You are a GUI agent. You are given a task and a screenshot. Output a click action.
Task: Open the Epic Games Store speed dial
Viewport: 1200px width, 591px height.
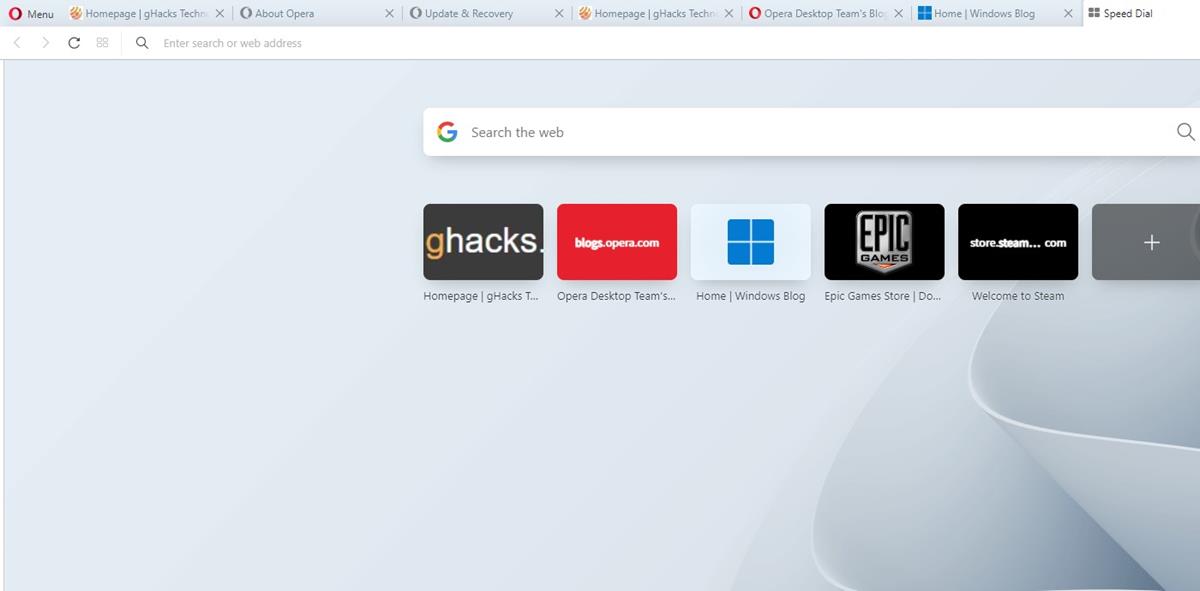coord(883,241)
